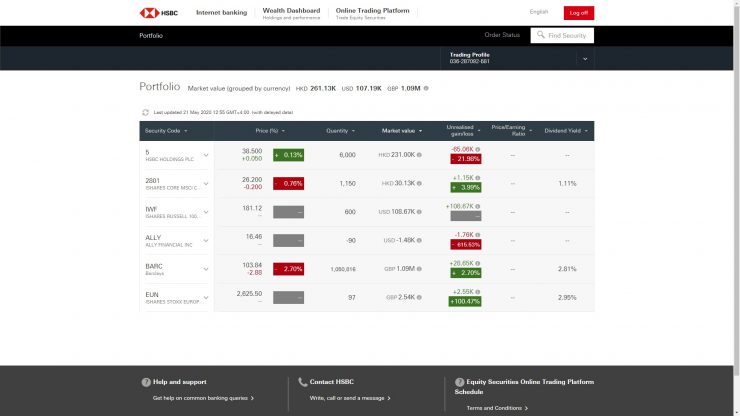Open the Terms and Conditions link
Image resolution: width=740 pixels, height=416 pixels.
tap(497, 408)
